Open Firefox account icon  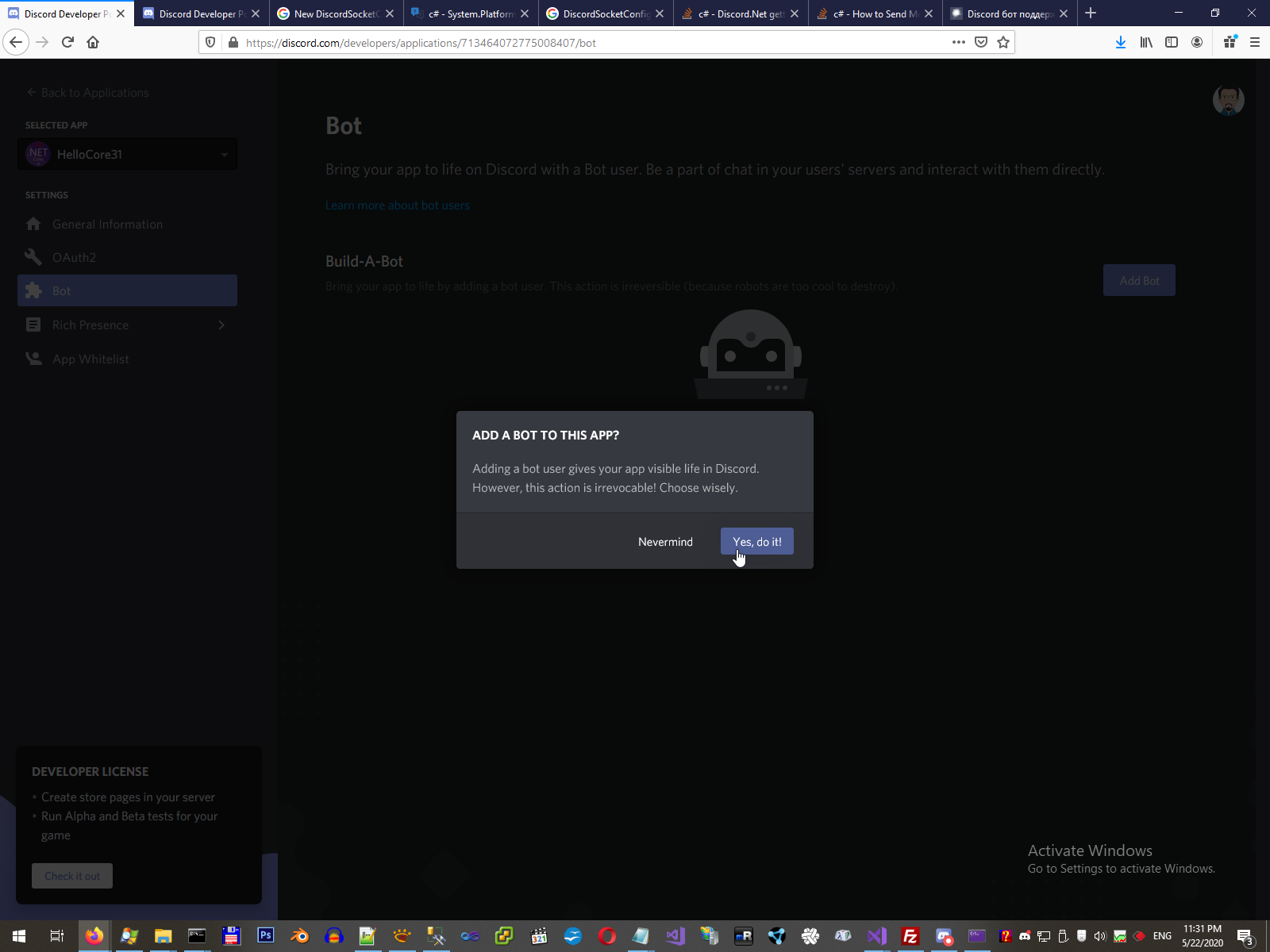[1197, 42]
